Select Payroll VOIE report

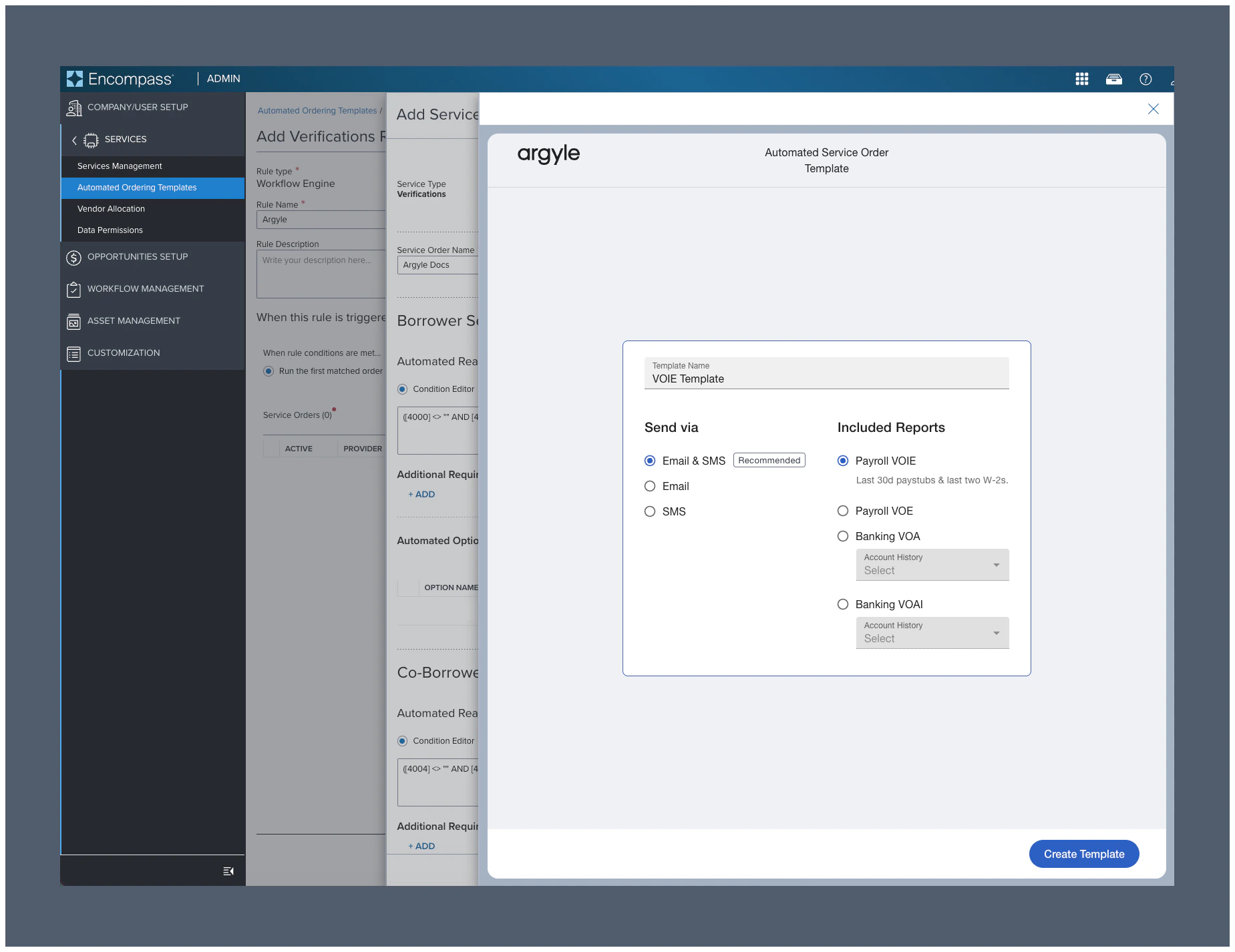pos(843,461)
